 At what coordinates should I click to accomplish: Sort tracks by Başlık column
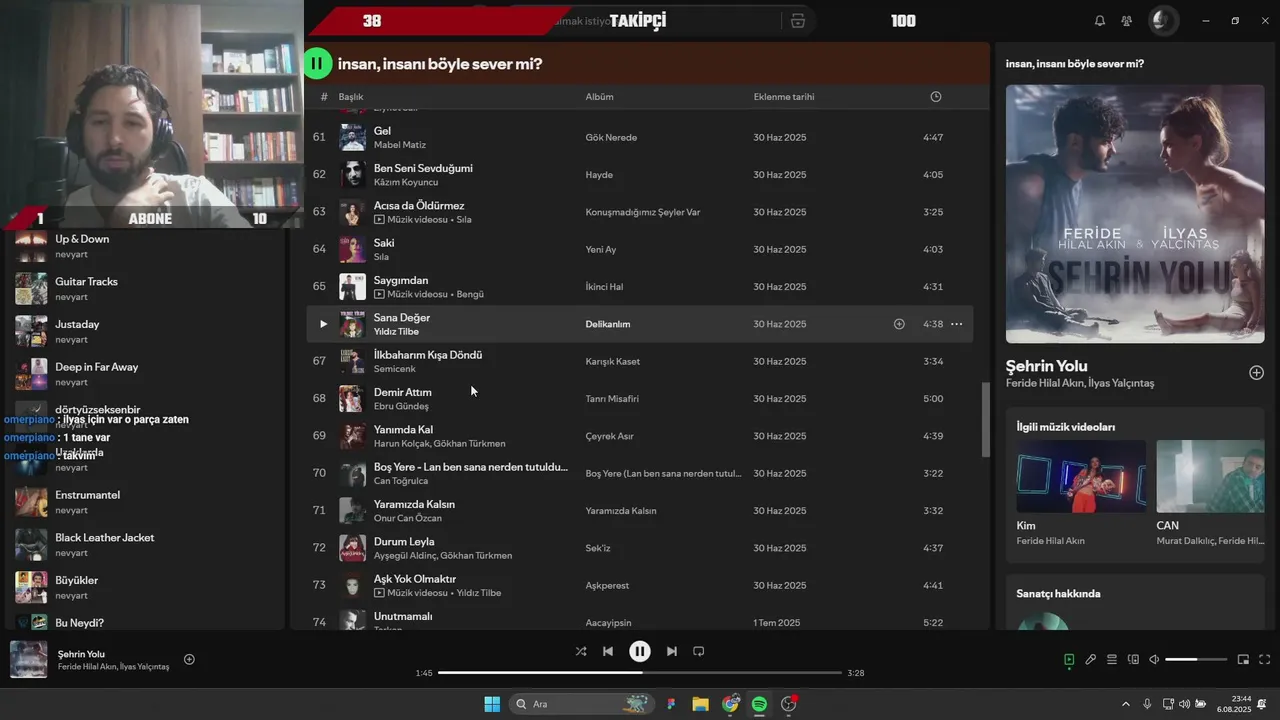point(351,97)
